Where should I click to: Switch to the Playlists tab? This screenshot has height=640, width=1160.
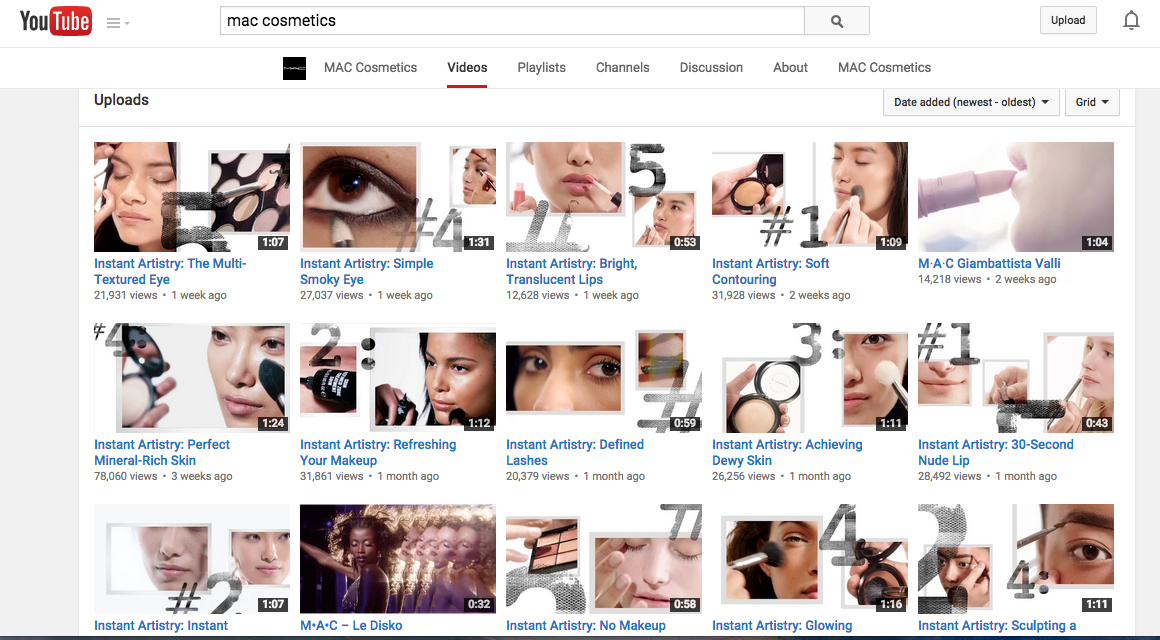(542, 67)
